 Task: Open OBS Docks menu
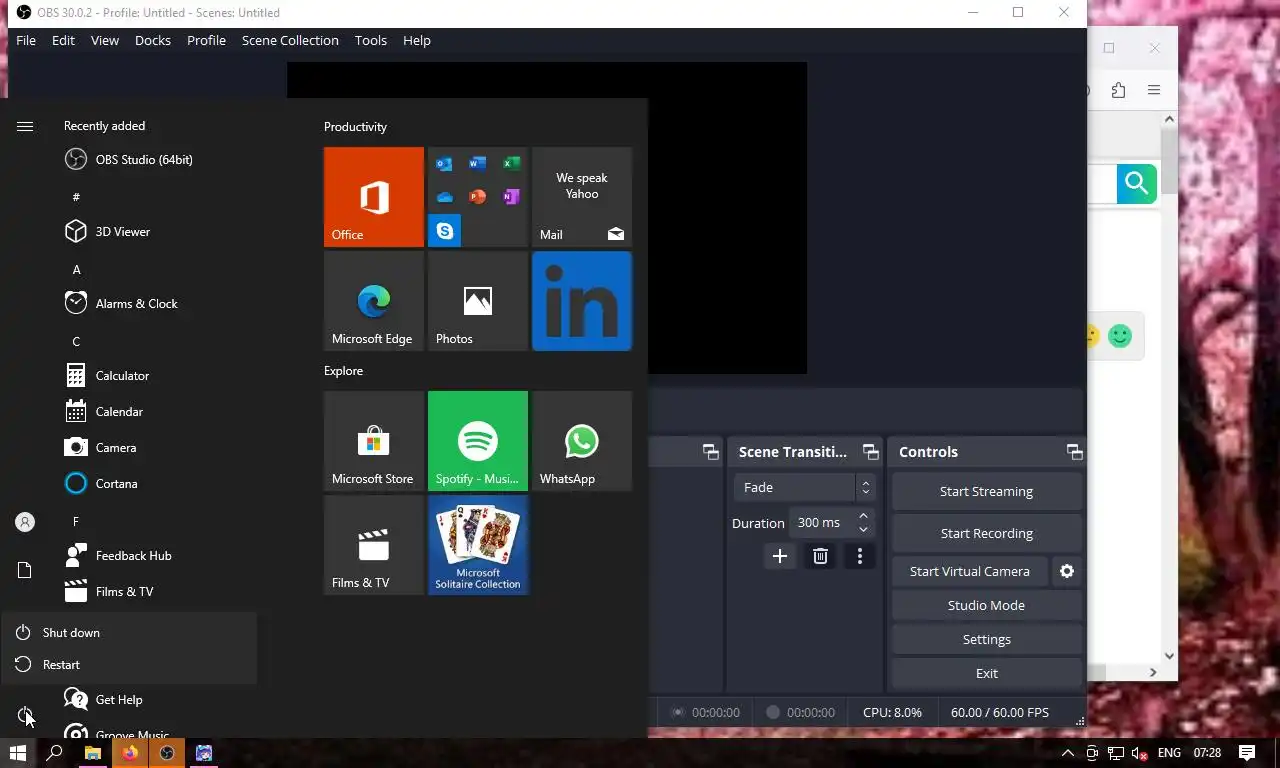tap(153, 40)
